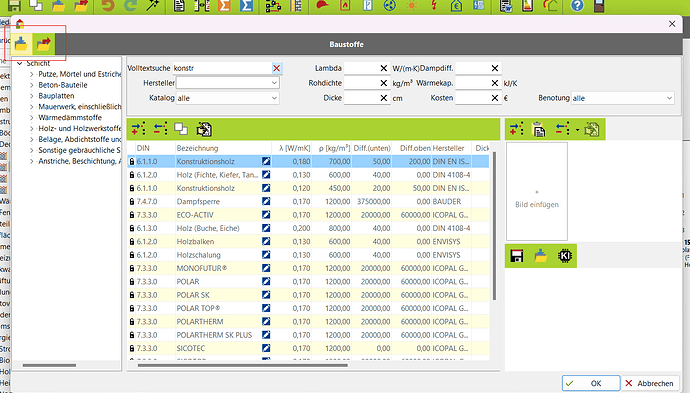Sort by the Hersteller column header
This screenshot has width=690, height=393.
451,148
